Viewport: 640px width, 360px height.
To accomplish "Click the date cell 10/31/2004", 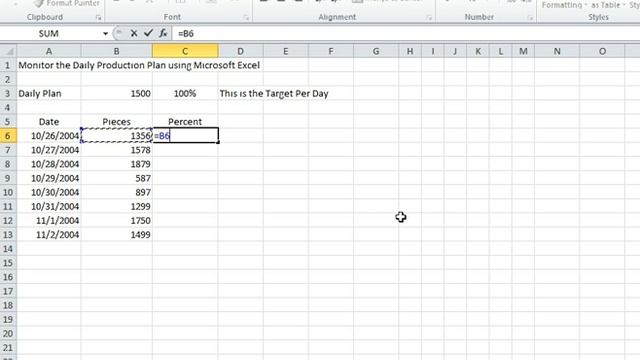I will coord(49,207).
